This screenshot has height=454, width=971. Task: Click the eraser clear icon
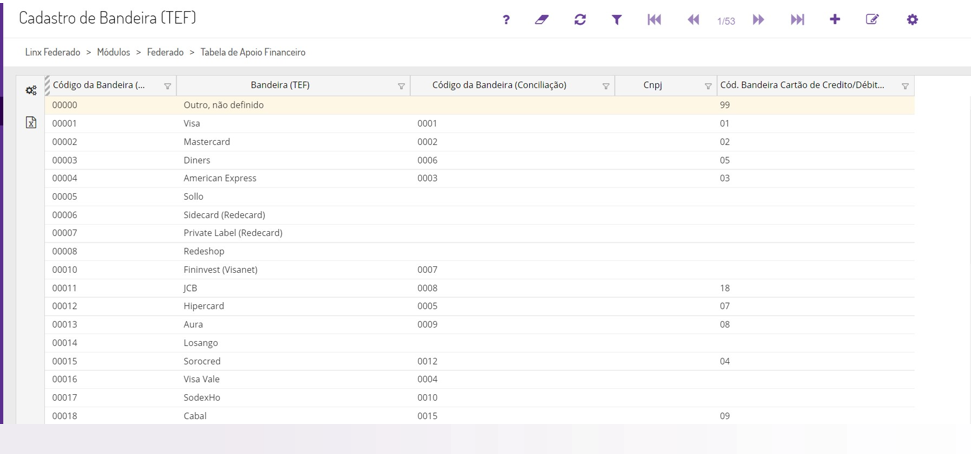coord(542,20)
